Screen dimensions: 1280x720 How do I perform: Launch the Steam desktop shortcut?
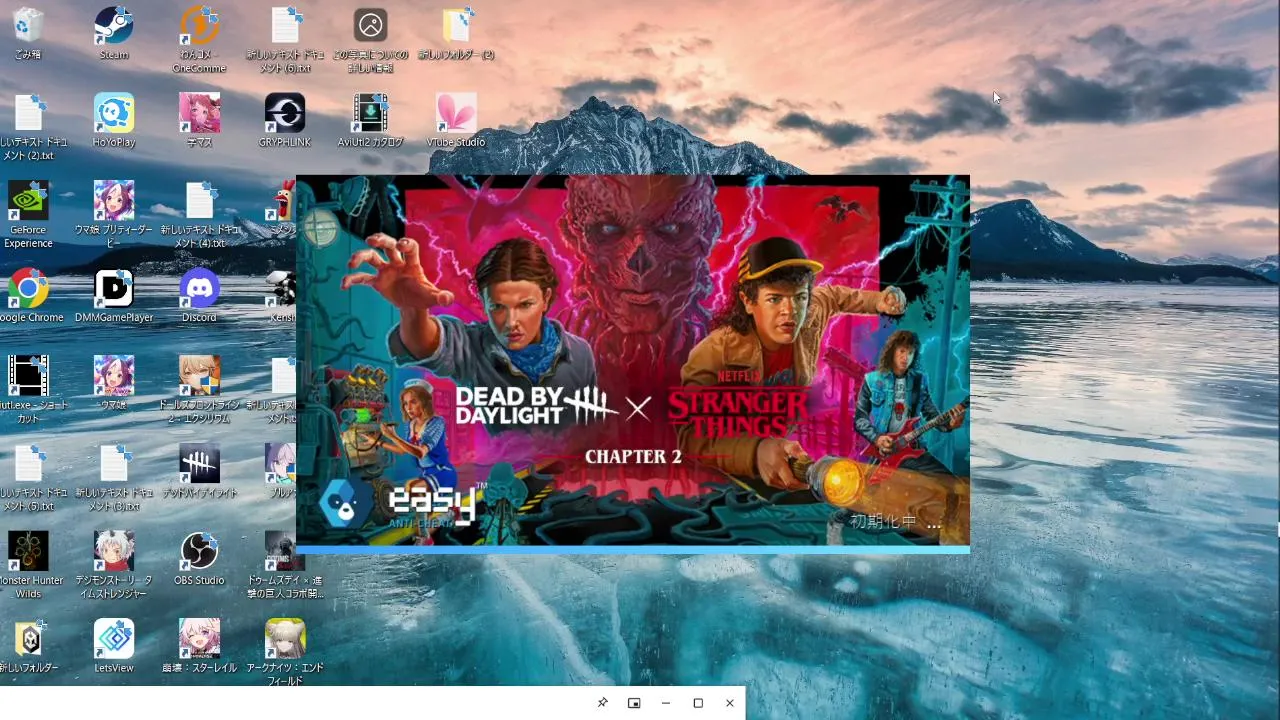[x=114, y=34]
